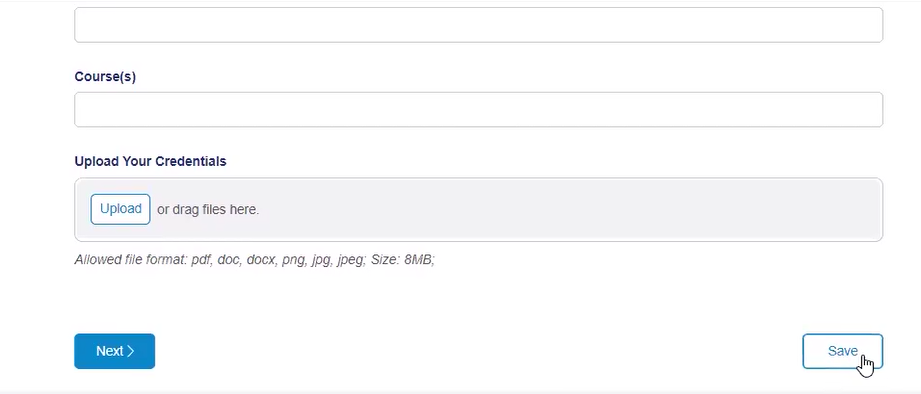Focus the Course(s) text field
The height and width of the screenshot is (394, 921).
point(478,109)
